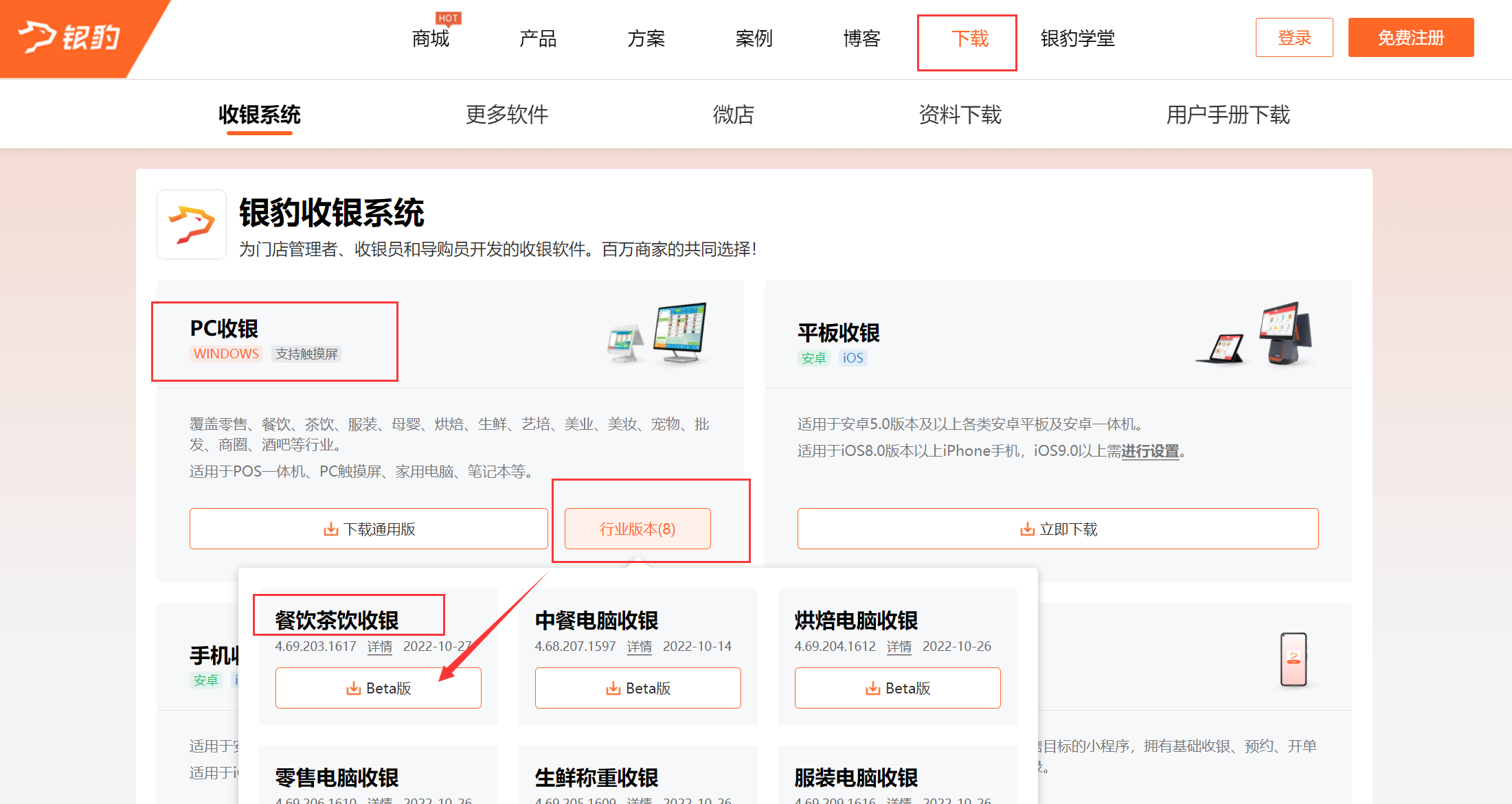Open 详情 for 中餐电脑收银
The image size is (1512, 804).
click(640, 647)
